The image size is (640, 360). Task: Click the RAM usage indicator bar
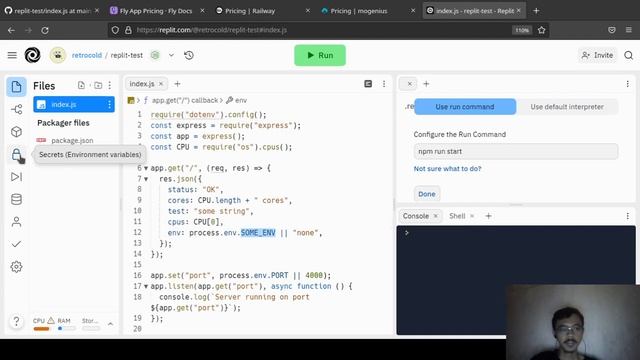coord(66,328)
